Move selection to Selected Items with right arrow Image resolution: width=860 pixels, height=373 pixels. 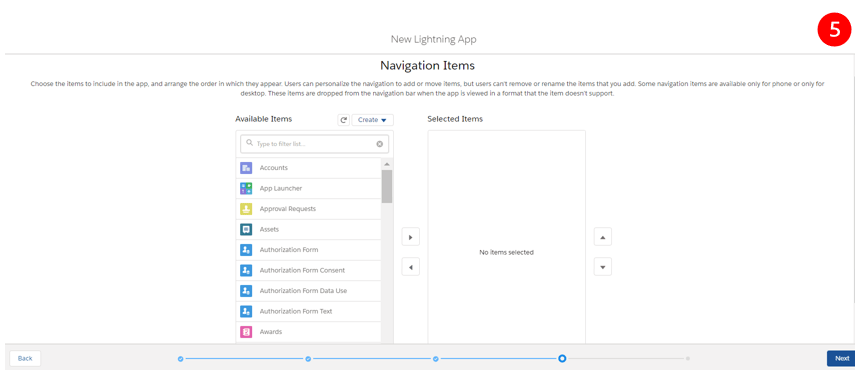coord(410,238)
